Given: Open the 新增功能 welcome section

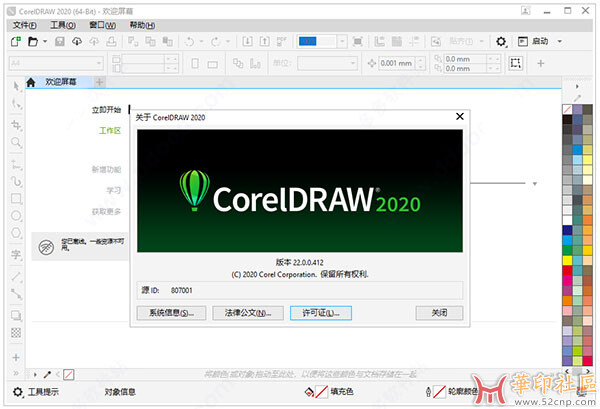Looking at the screenshot, I should pyautogui.click(x=106, y=169).
